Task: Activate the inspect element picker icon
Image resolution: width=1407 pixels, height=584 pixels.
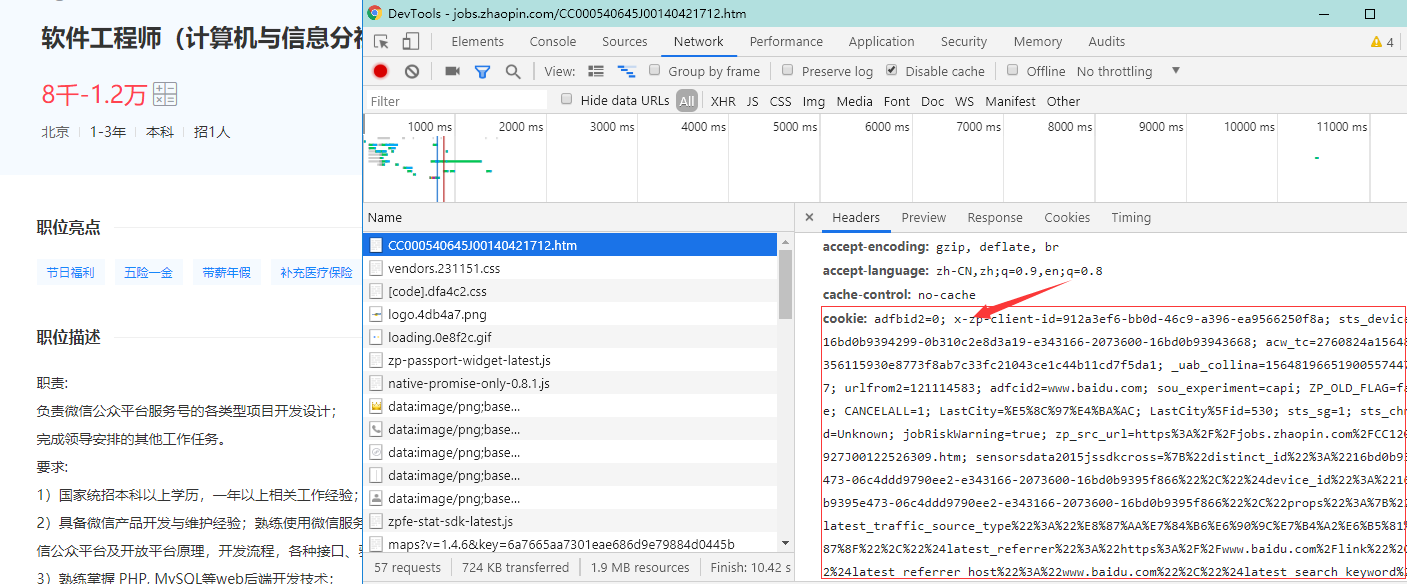Action: [x=381, y=41]
